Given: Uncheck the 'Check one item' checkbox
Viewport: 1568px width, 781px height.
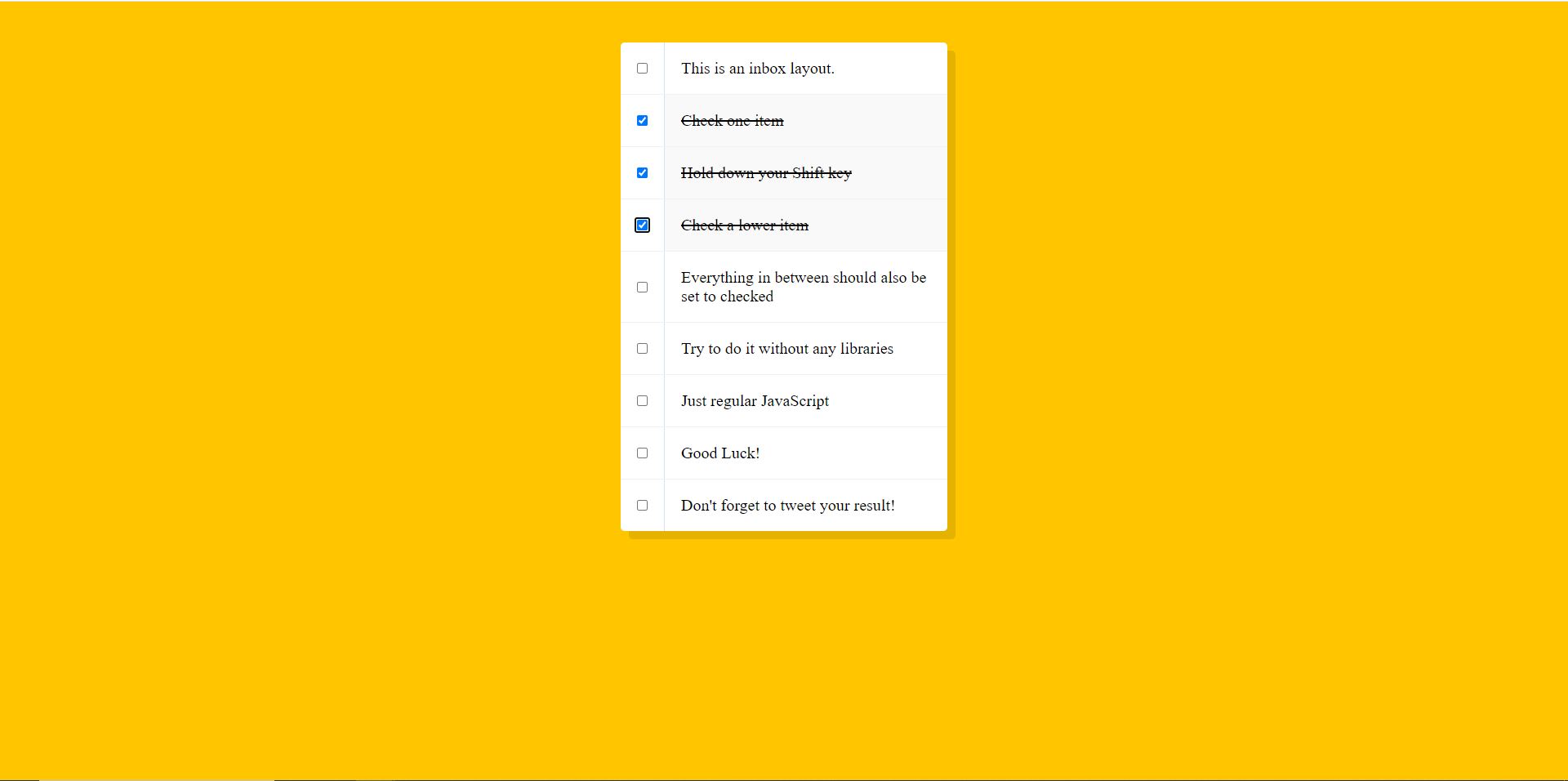Looking at the screenshot, I should click(x=642, y=121).
